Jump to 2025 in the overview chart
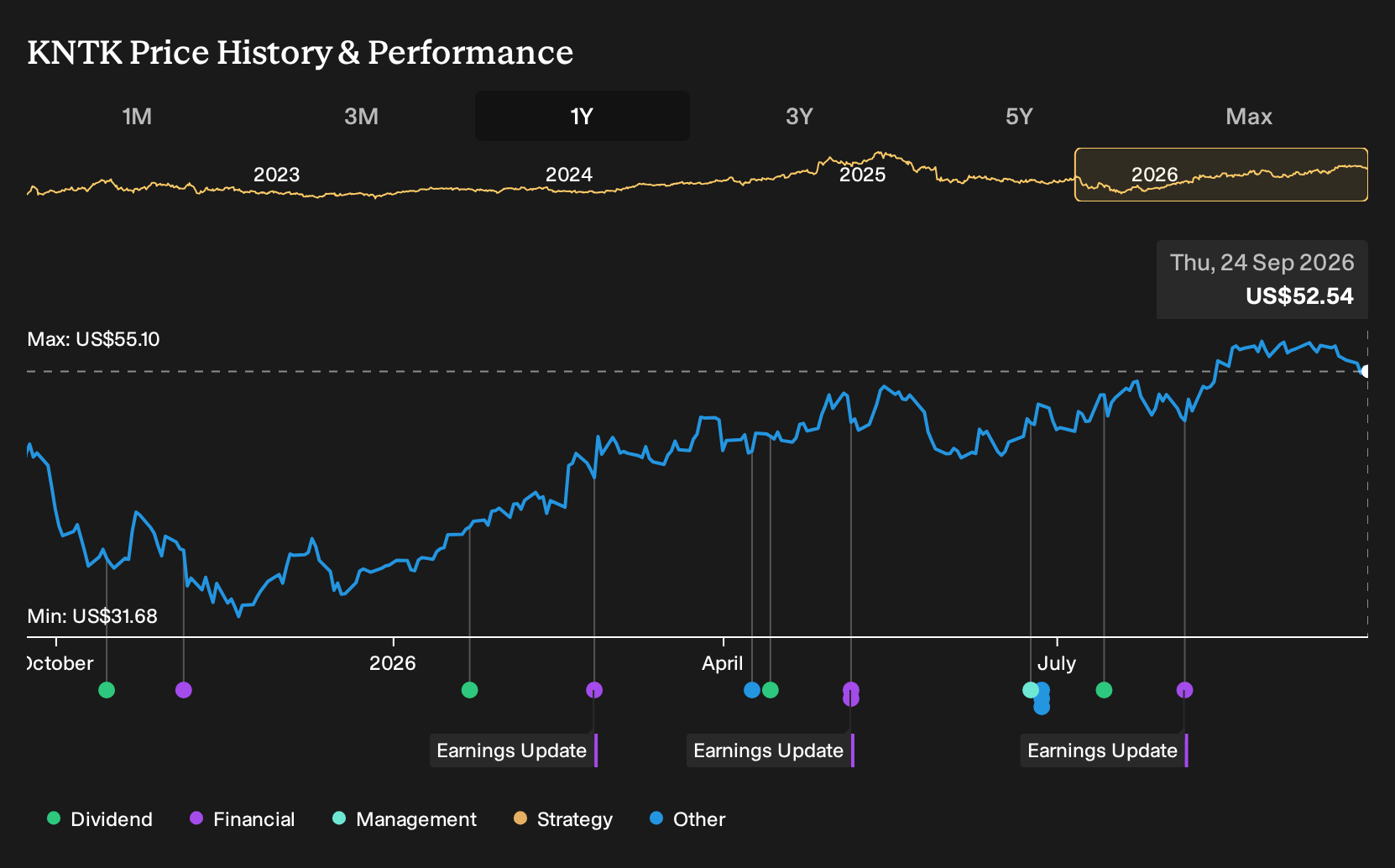The image size is (1395, 868). (x=863, y=175)
